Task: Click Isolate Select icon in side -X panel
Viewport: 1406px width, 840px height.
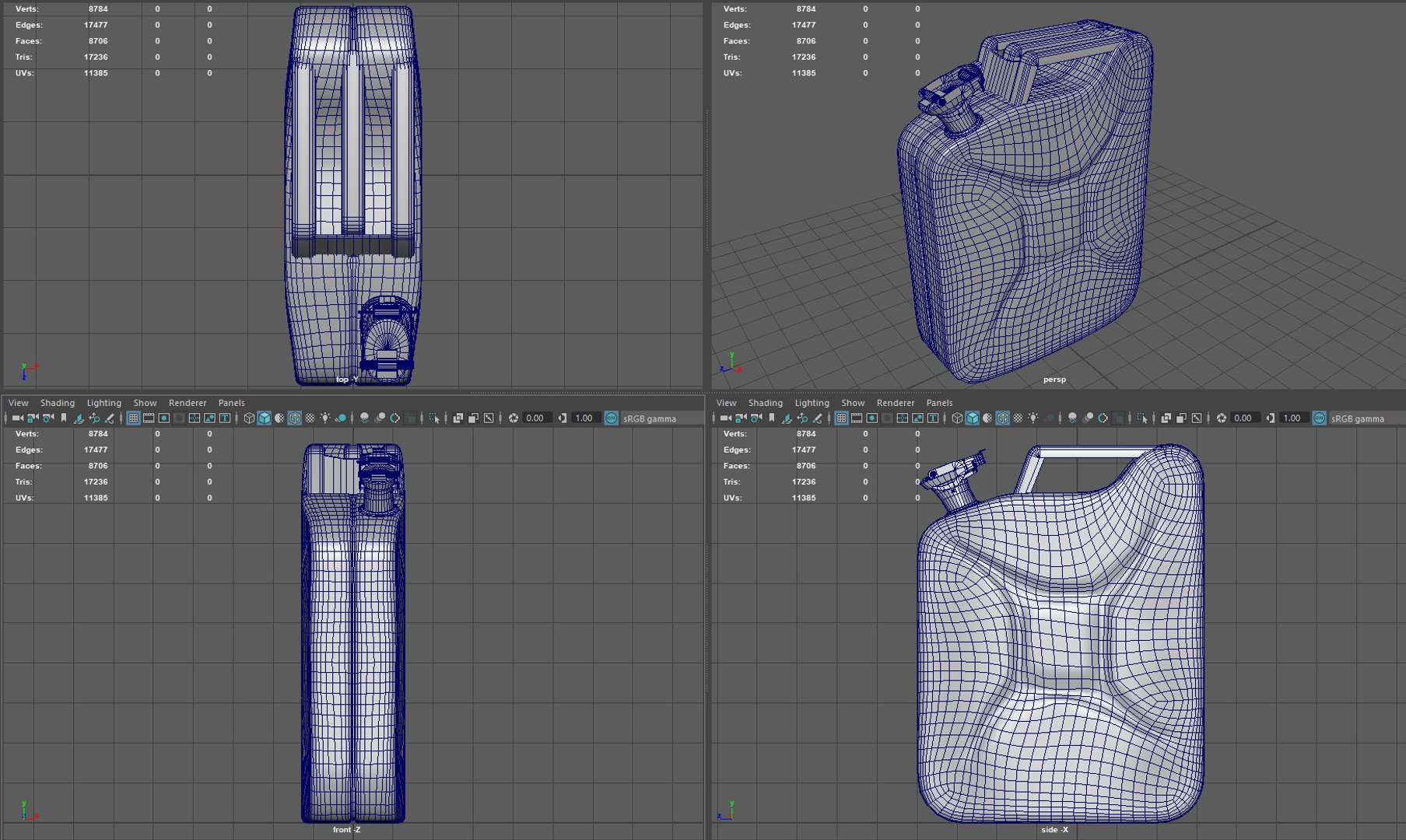Action: [x=1142, y=418]
